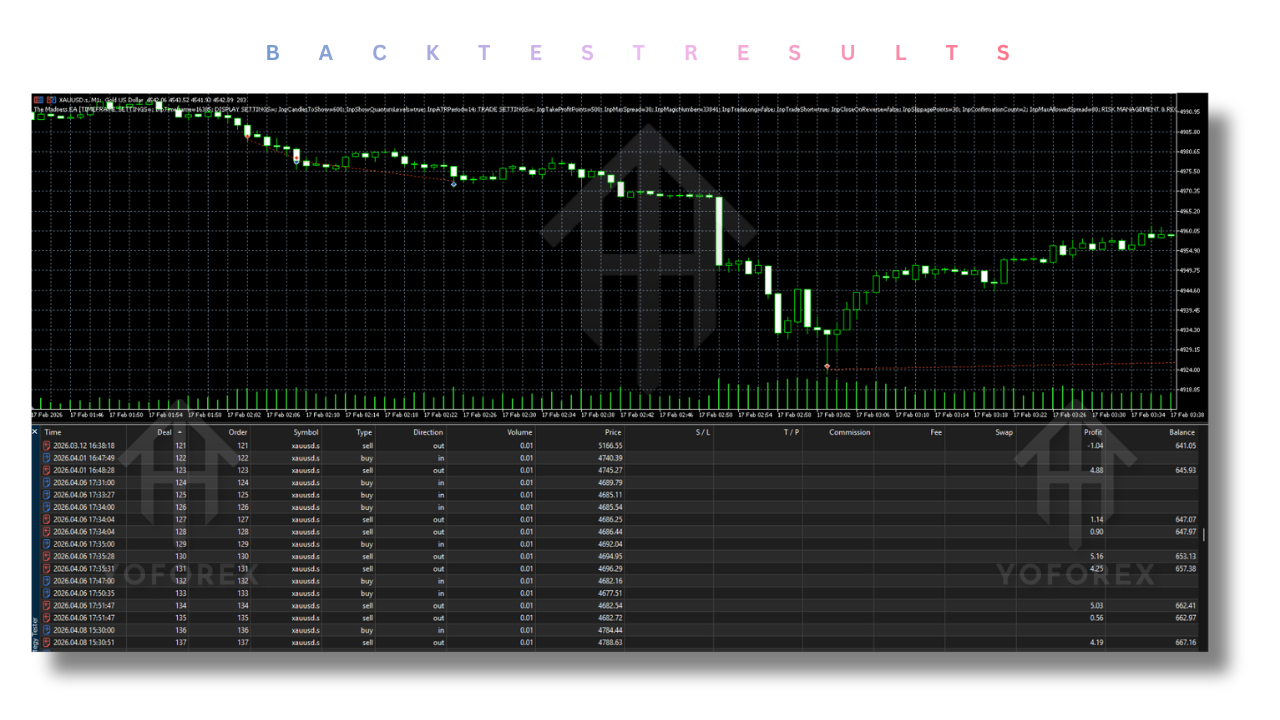Click the red sell arrow marker at the chart low
Screen dimensions: 1280x720
pos(827,367)
